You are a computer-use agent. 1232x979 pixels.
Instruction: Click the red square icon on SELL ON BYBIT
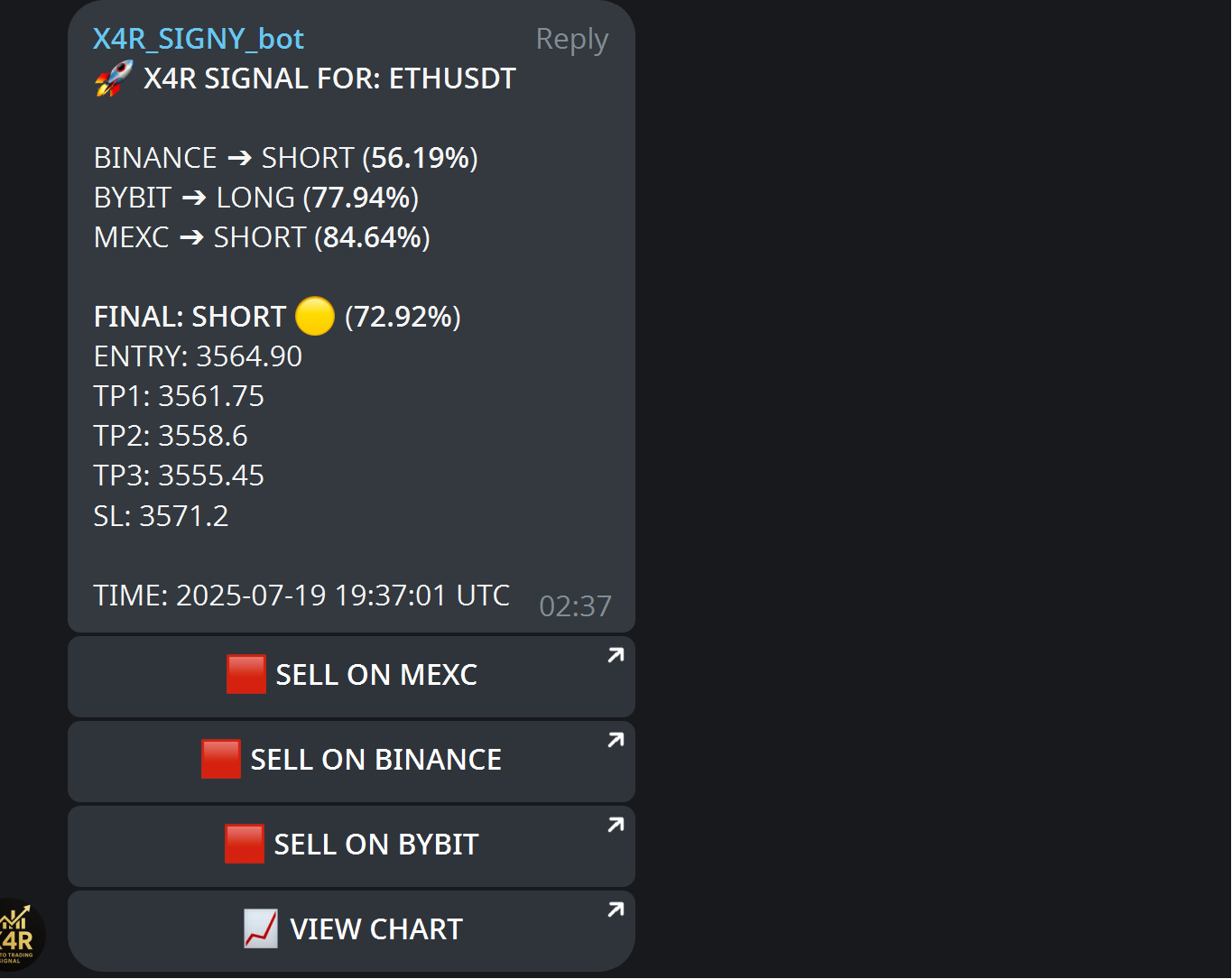245,844
